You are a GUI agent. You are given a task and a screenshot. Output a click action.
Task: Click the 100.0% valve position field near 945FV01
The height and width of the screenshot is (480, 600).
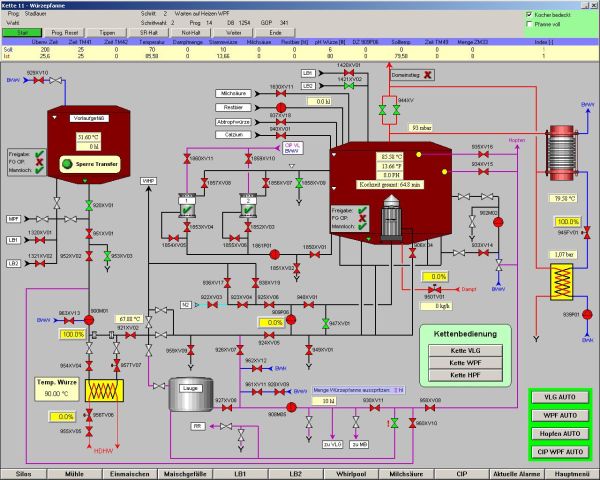pyautogui.click(x=568, y=221)
